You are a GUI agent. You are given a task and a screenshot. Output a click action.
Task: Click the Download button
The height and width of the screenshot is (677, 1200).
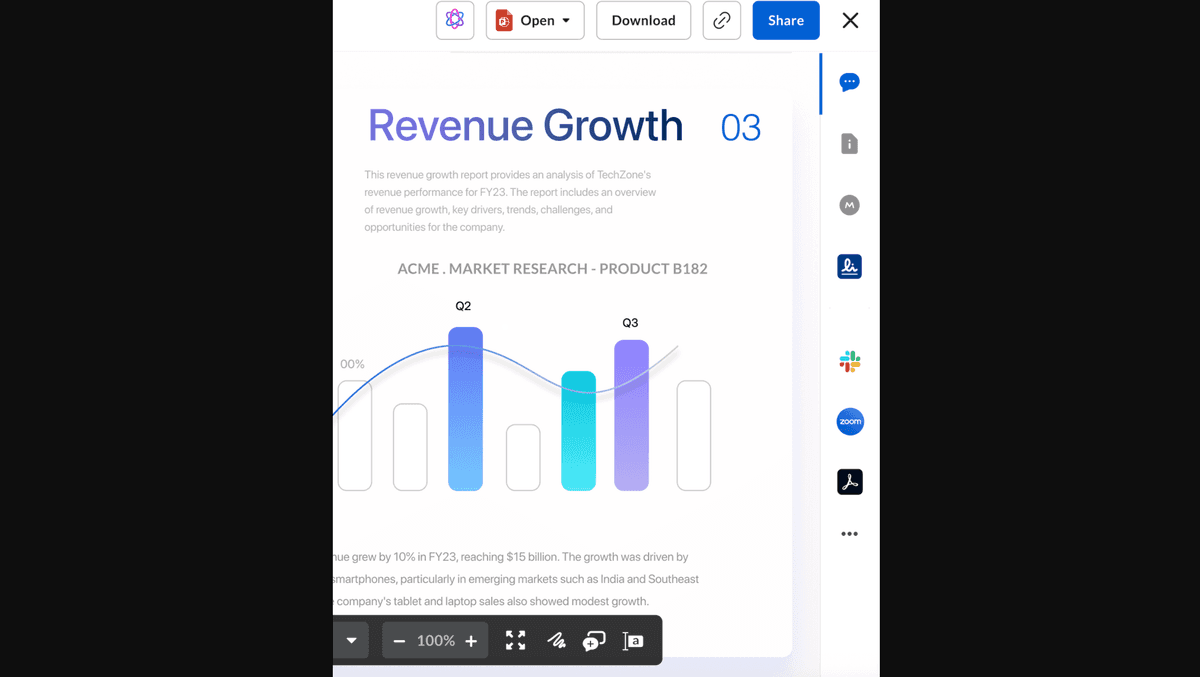click(643, 20)
